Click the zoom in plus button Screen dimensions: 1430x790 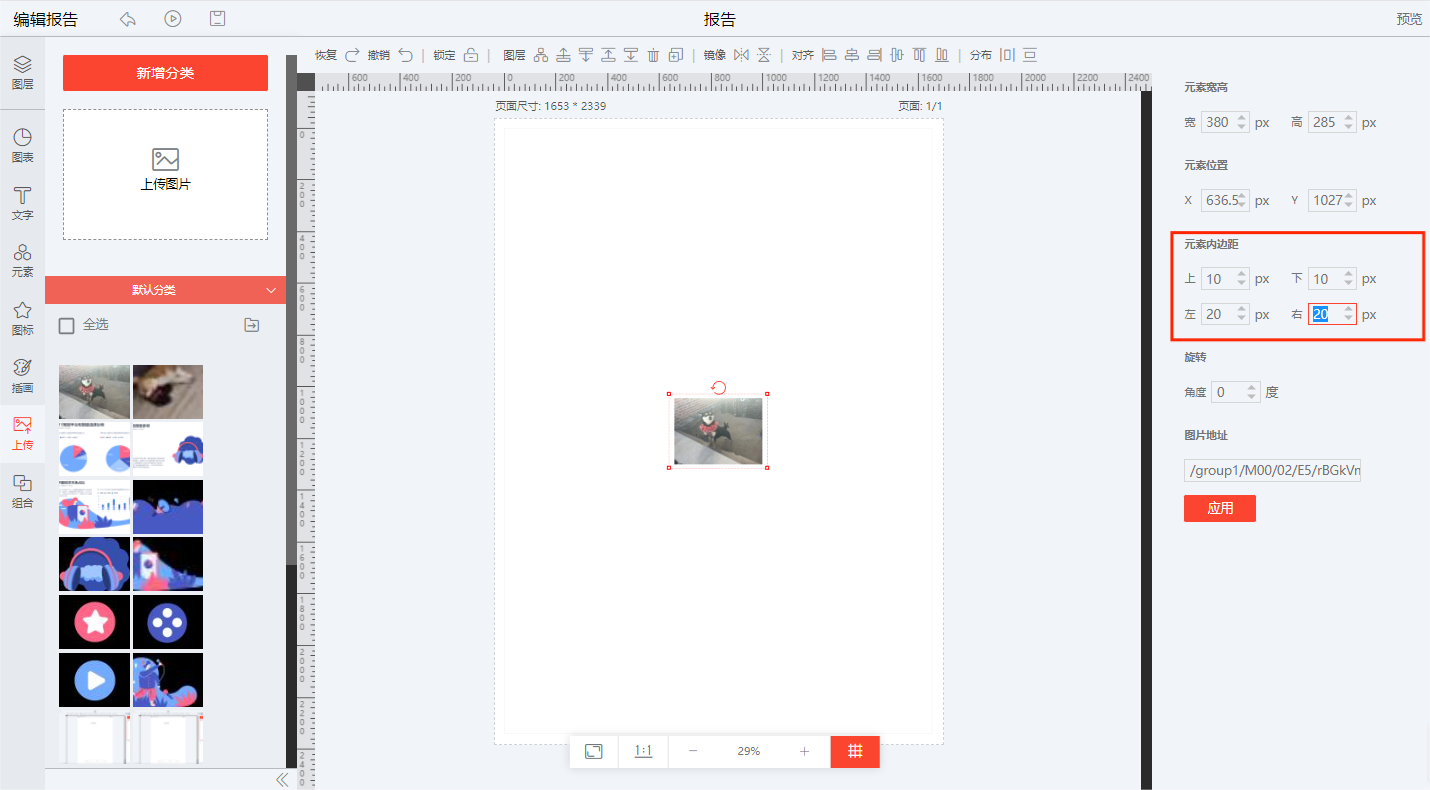tap(804, 751)
